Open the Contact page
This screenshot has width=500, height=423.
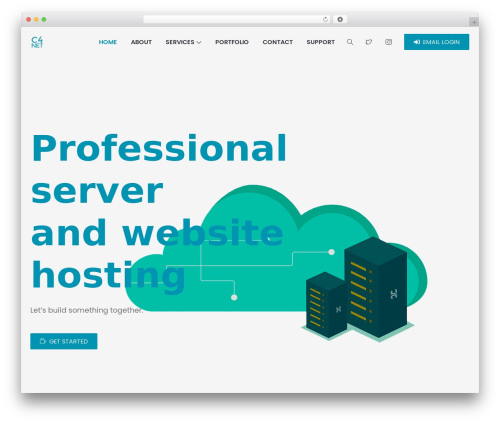[278, 42]
